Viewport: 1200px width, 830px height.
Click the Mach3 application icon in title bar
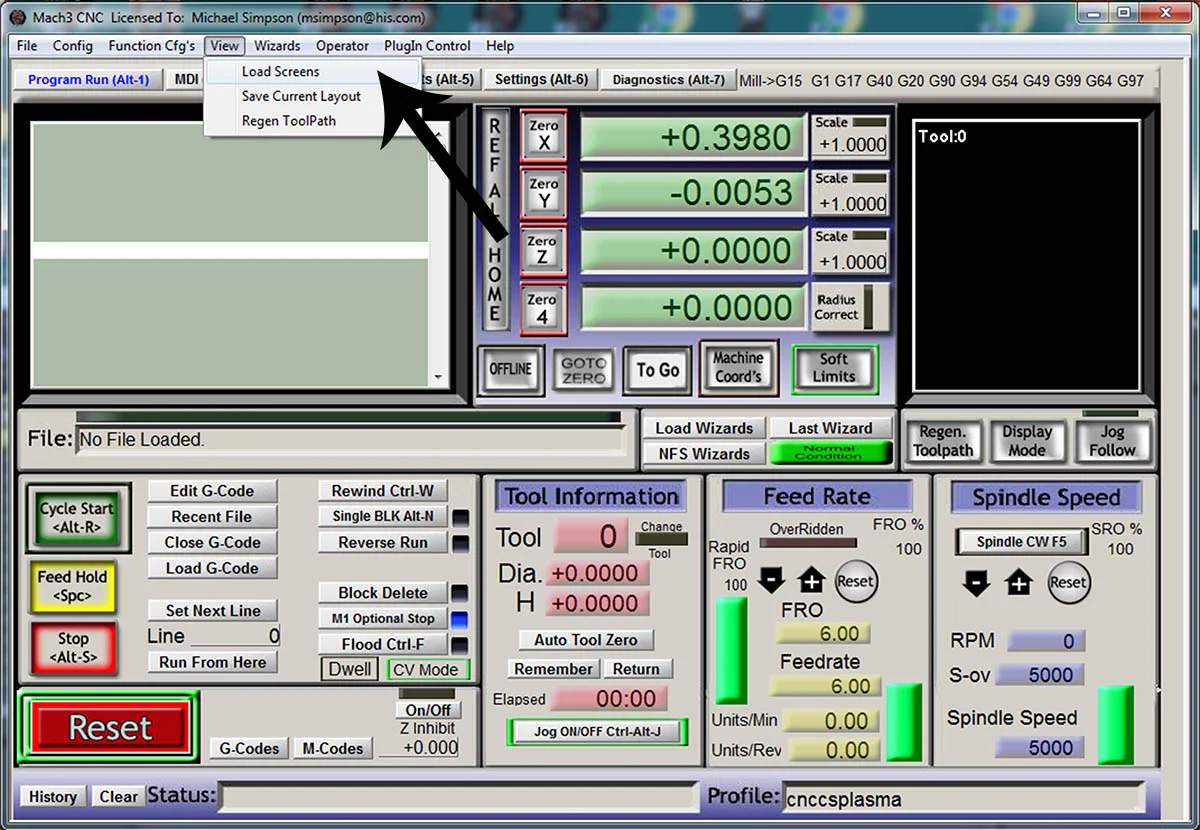click(x=17, y=18)
